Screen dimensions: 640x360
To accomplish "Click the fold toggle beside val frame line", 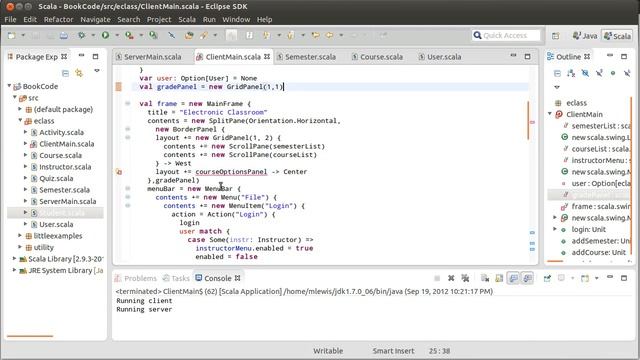I will point(127,104).
